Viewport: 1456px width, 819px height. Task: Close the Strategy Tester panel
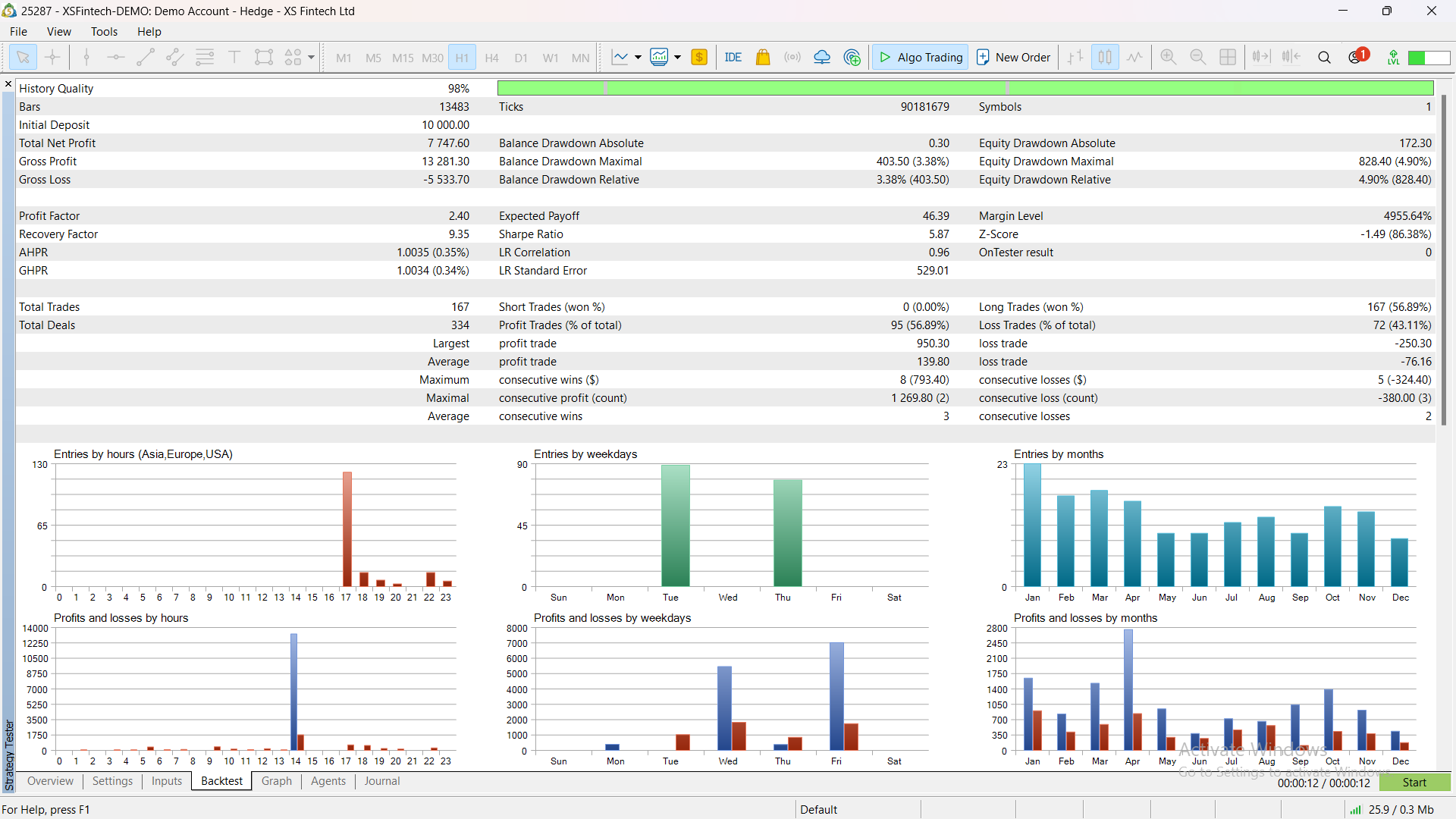click(x=8, y=84)
